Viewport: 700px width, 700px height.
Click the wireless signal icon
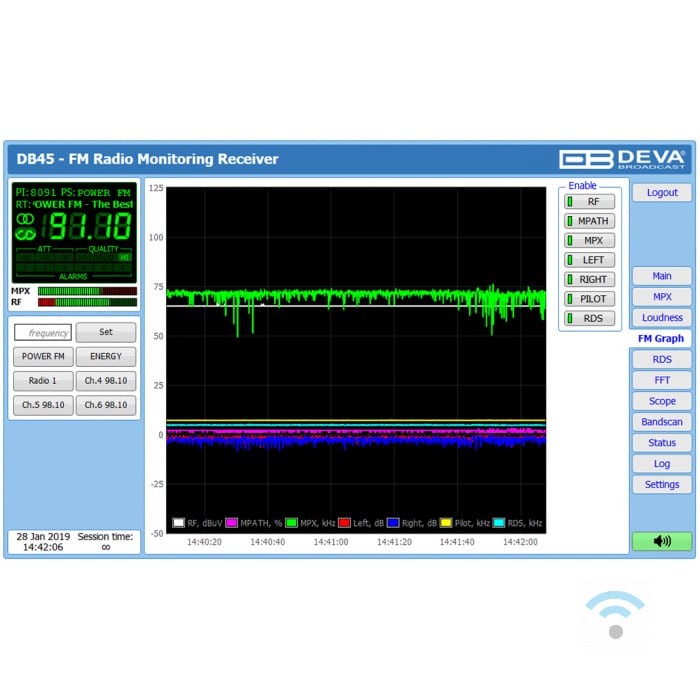click(615, 613)
